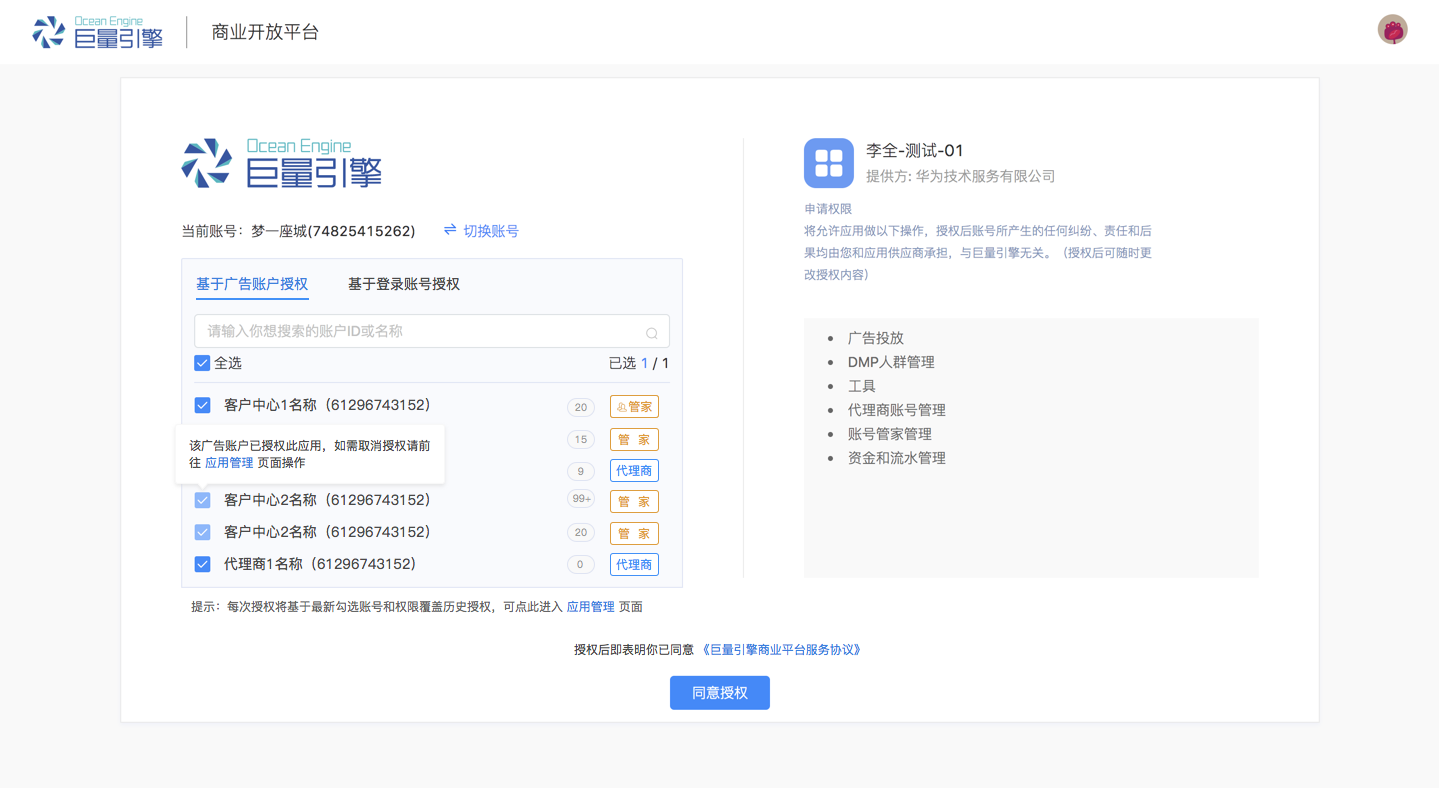The width and height of the screenshot is (1439, 788).
Task: Open 应用管理 link in the bottom hint
Action: [591, 607]
